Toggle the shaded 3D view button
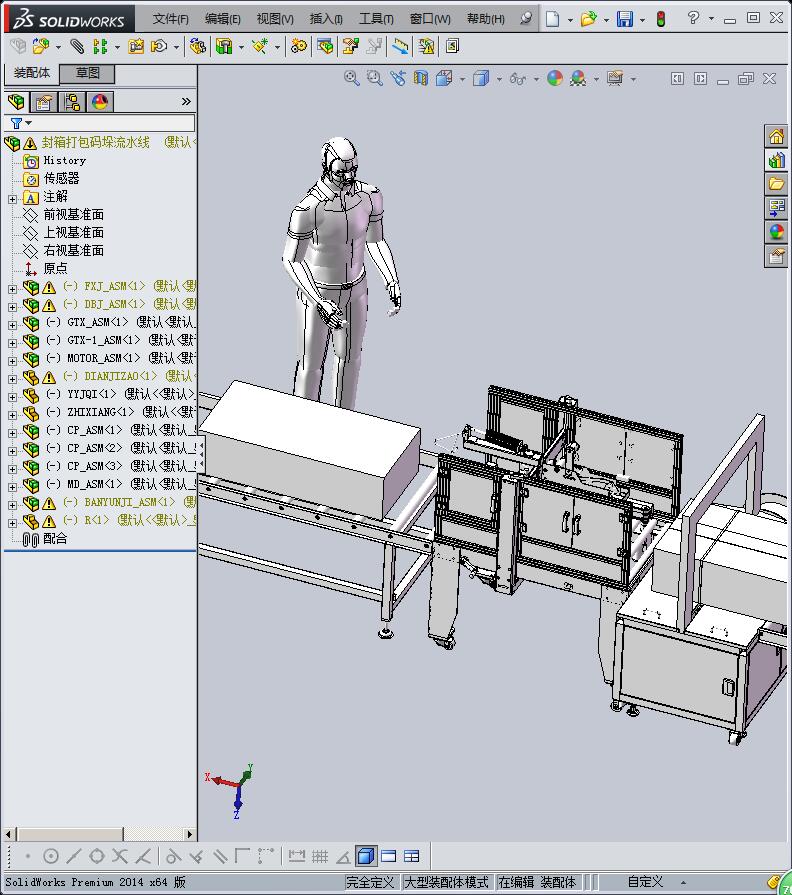Viewport: 792px width, 895px height. coord(365,856)
